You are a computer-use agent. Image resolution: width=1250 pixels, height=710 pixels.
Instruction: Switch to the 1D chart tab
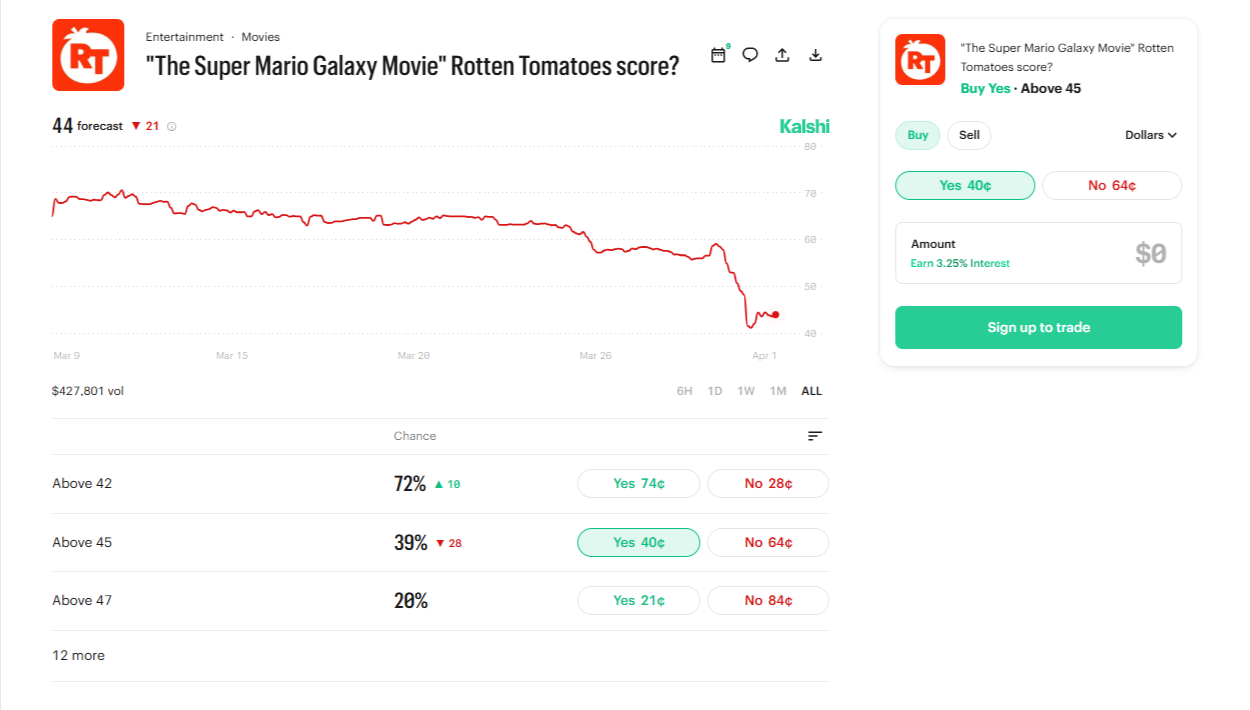tap(715, 390)
